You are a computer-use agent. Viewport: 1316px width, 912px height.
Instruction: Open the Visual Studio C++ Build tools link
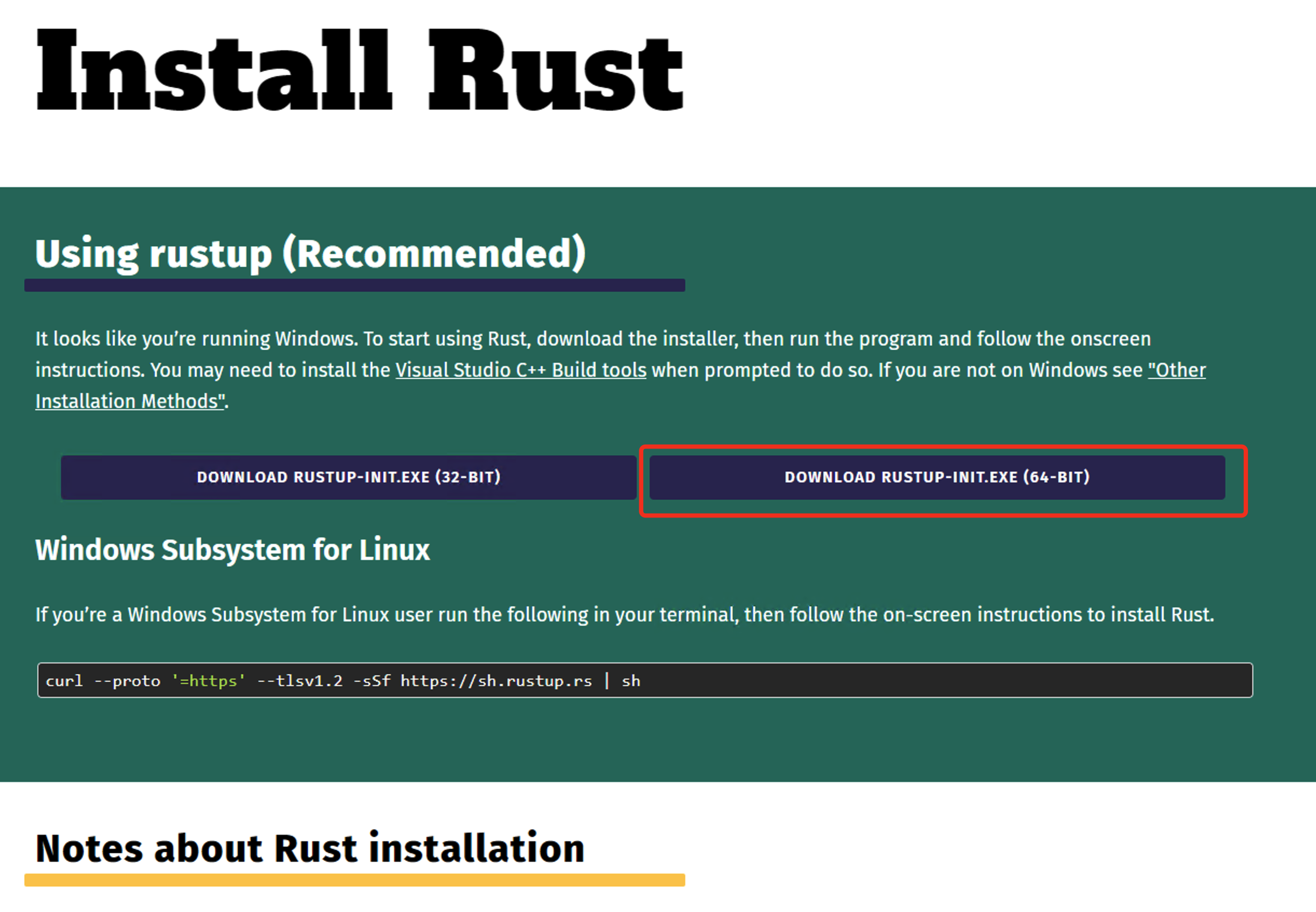[521, 370]
